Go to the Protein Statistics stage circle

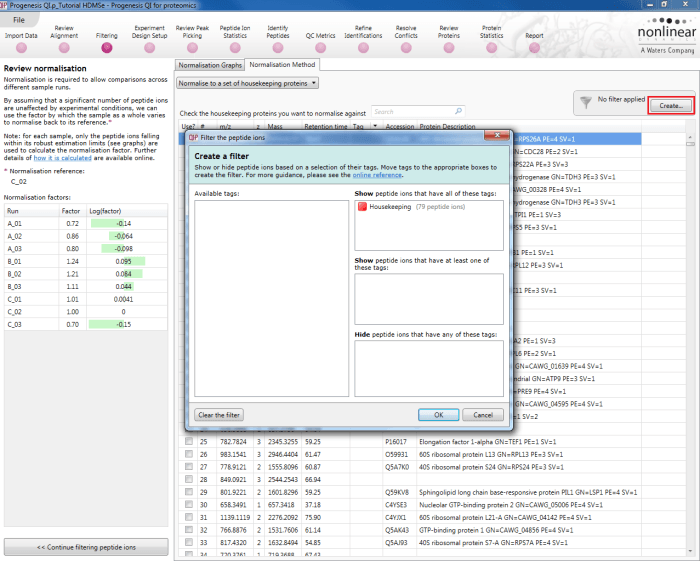tap(492, 48)
